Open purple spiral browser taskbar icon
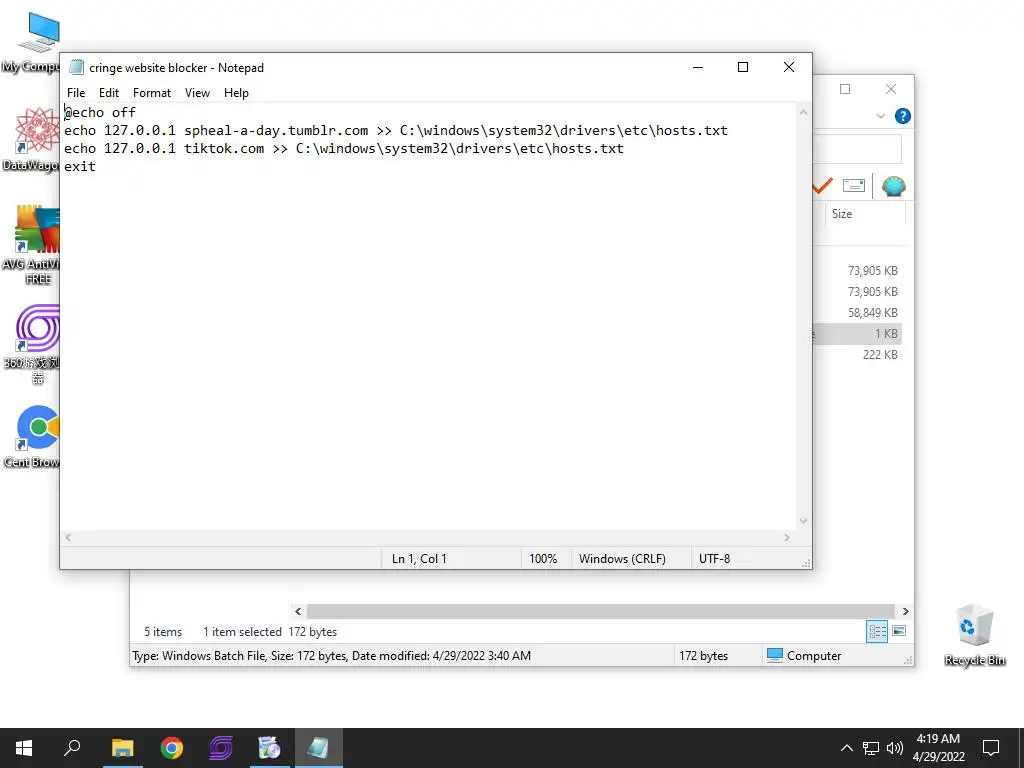 click(221, 748)
